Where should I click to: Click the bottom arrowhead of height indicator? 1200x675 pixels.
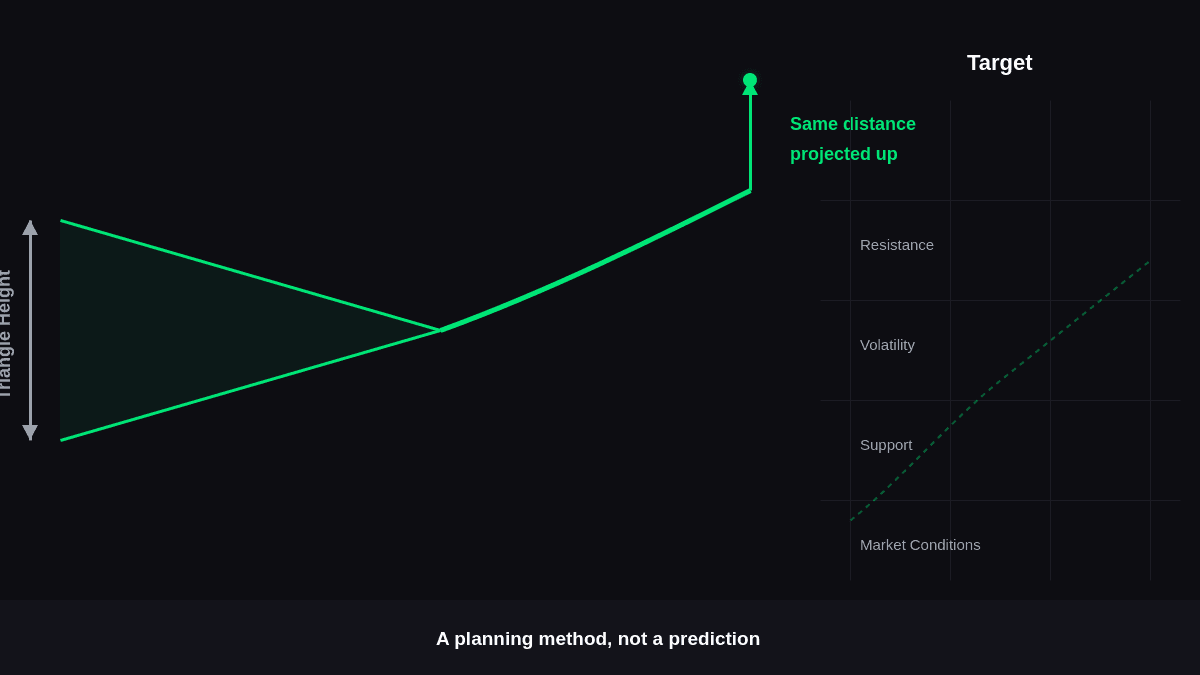(30, 432)
